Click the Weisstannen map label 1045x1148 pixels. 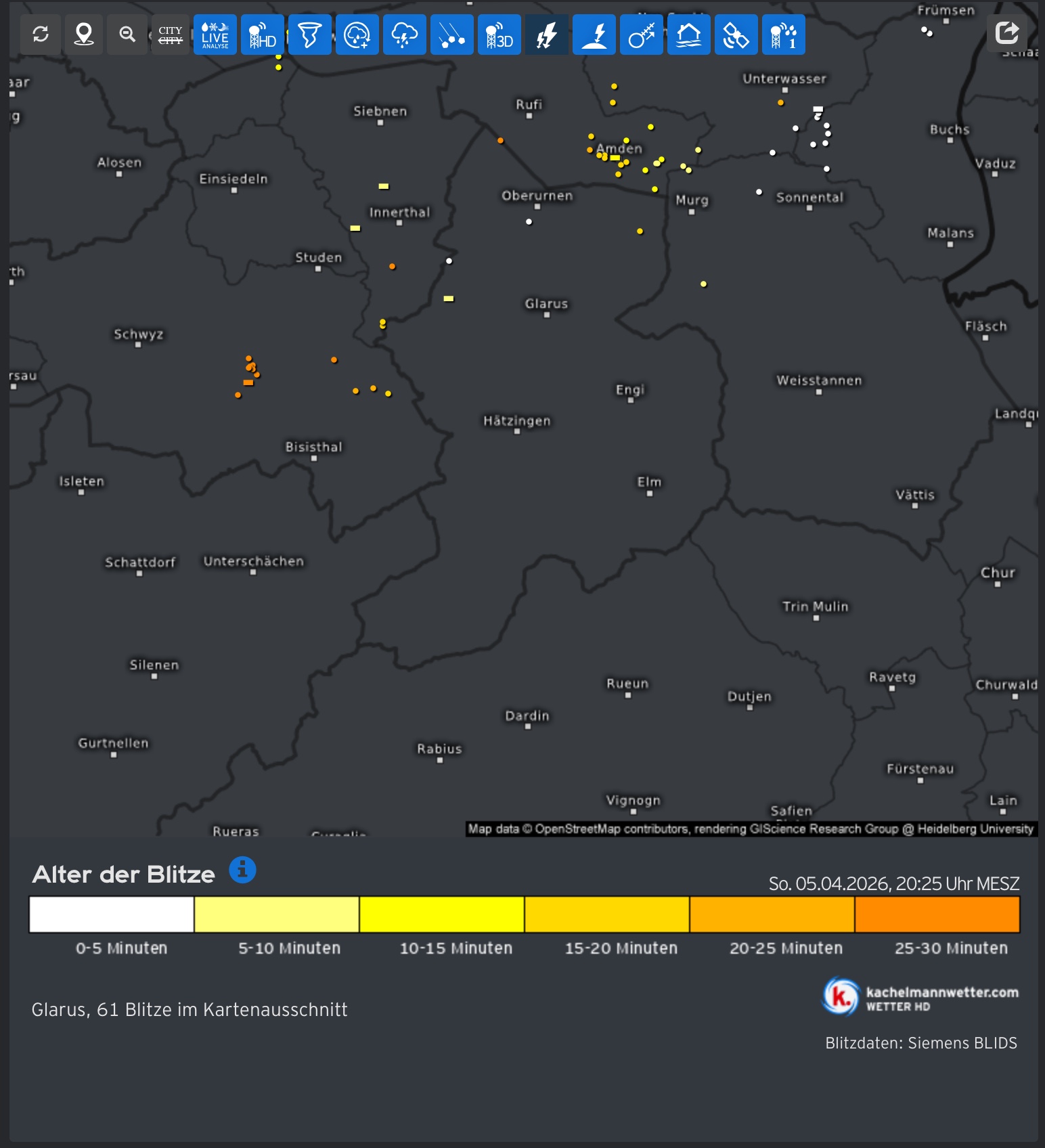point(819,380)
